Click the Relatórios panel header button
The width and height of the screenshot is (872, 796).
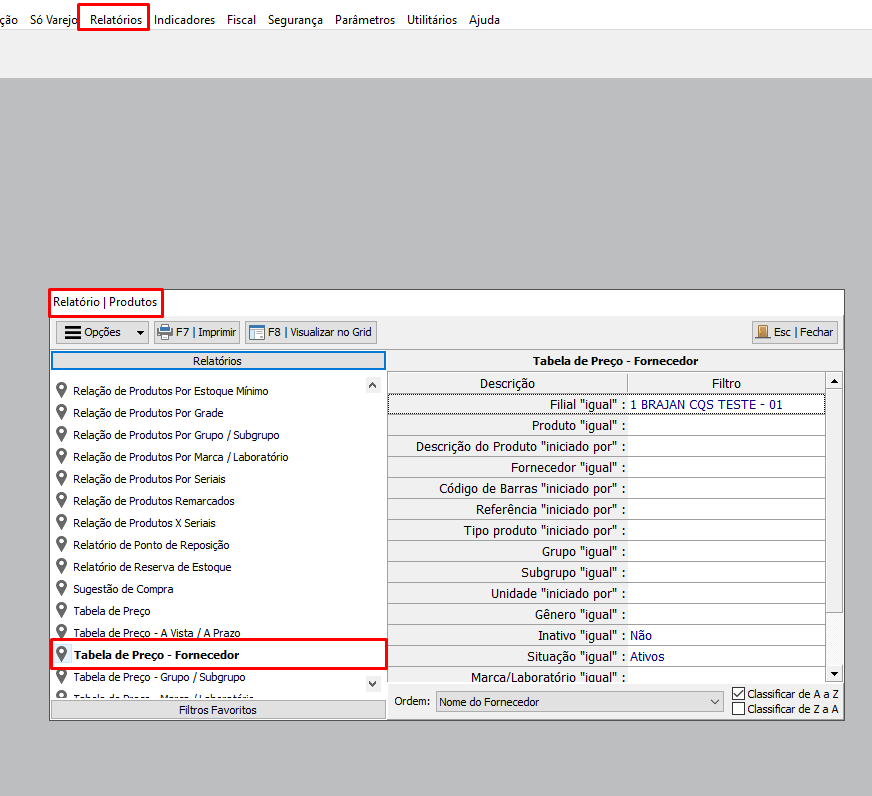coord(217,361)
